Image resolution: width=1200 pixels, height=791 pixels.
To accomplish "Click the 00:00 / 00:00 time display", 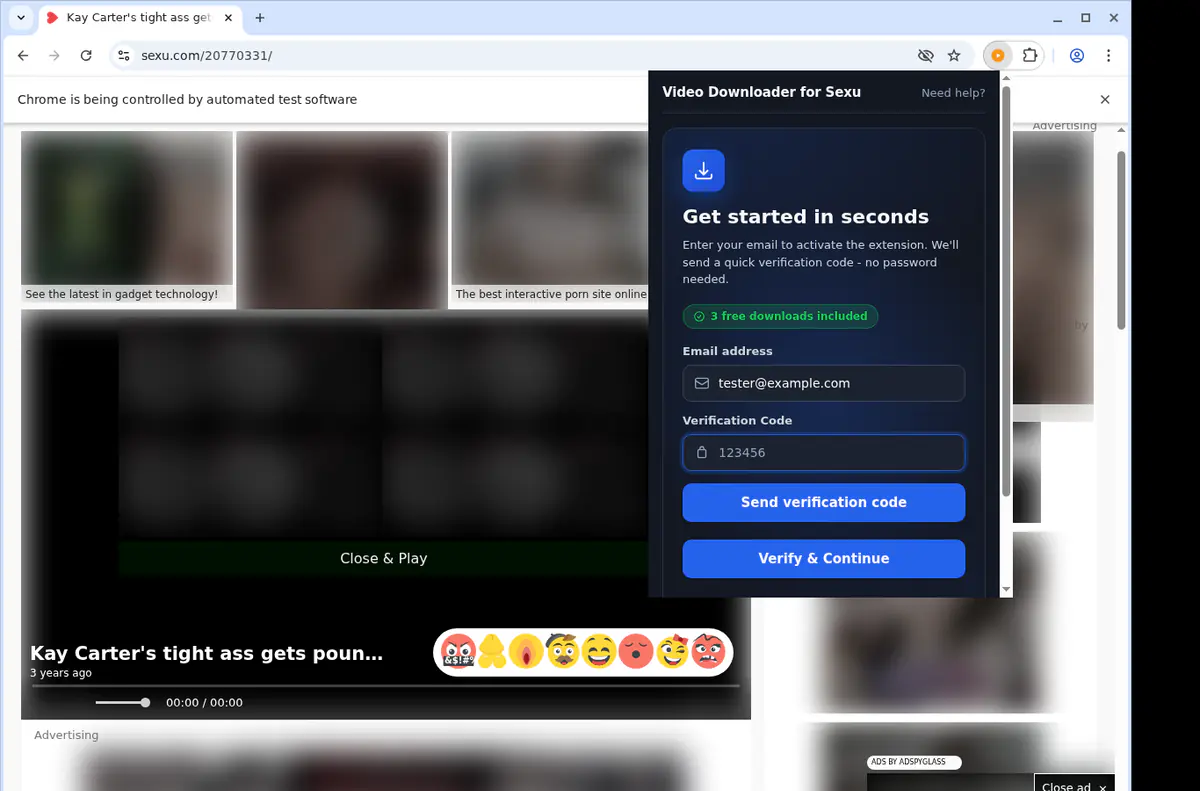I will (x=204, y=702).
